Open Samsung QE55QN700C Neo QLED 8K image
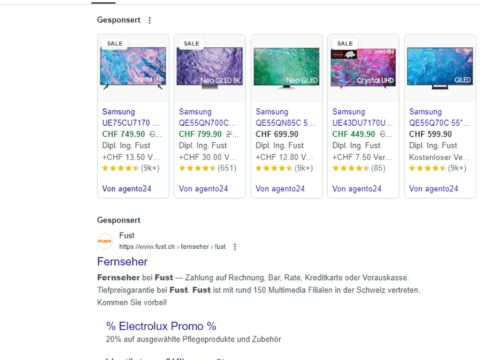480x360 pixels. tap(210, 68)
